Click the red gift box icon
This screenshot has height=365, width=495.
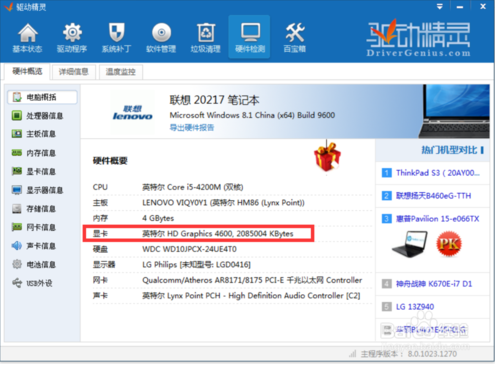(x=327, y=157)
